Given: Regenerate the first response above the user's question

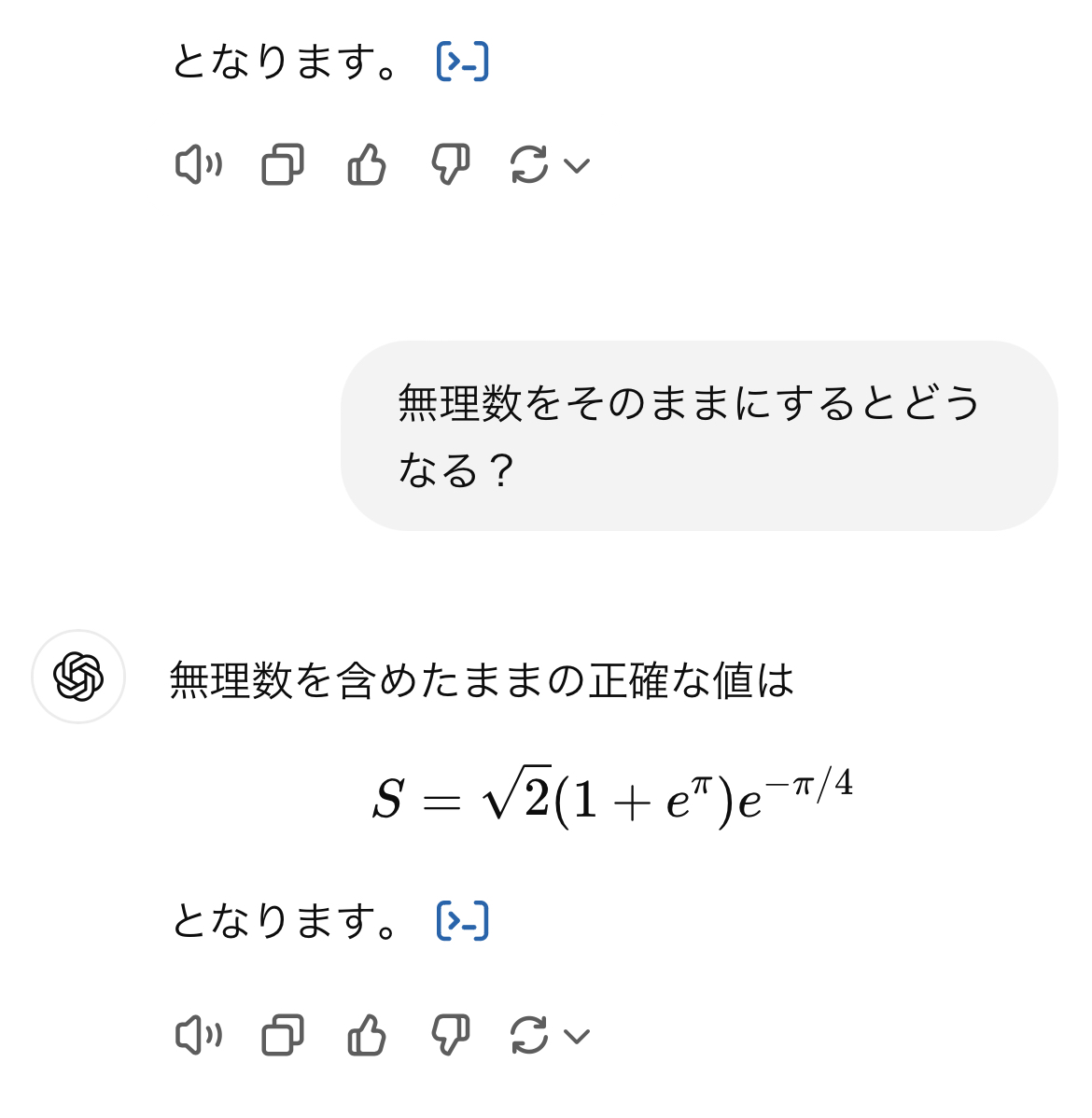Looking at the screenshot, I should point(529,166).
